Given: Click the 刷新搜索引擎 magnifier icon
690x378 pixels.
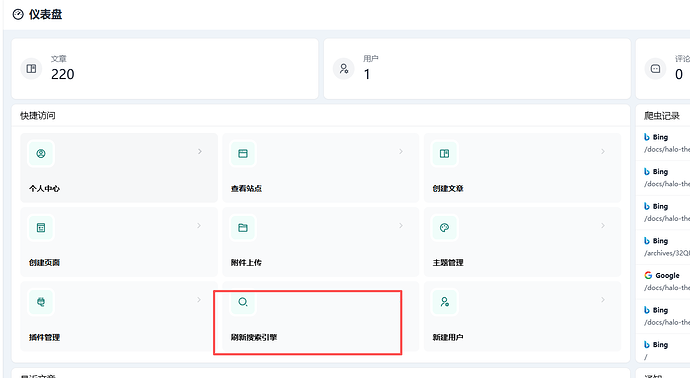Looking at the screenshot, I should (243, 302).
